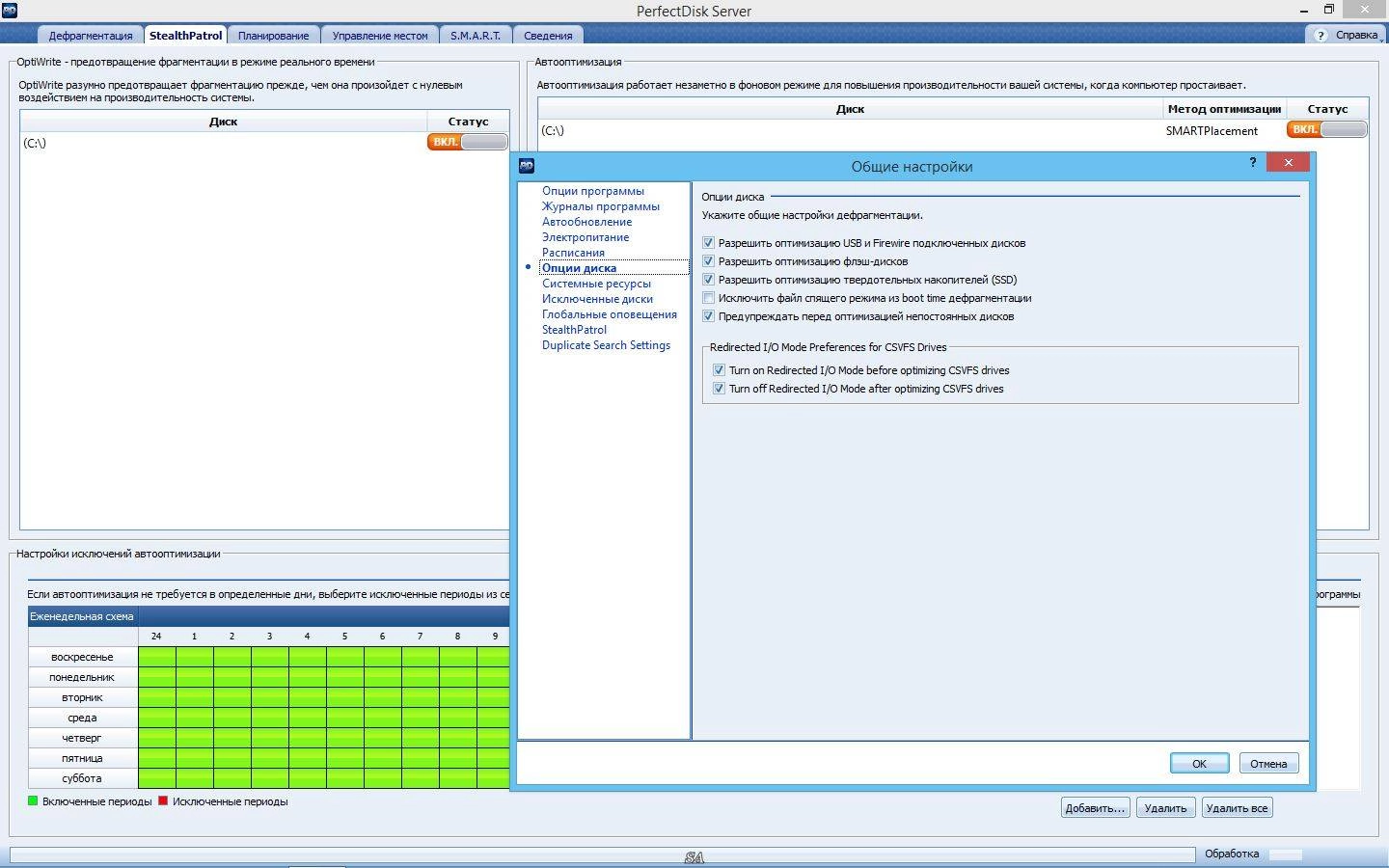Switch off OptiWrite status for drive C:\
Screen dimensions: 1389x868
468,142
